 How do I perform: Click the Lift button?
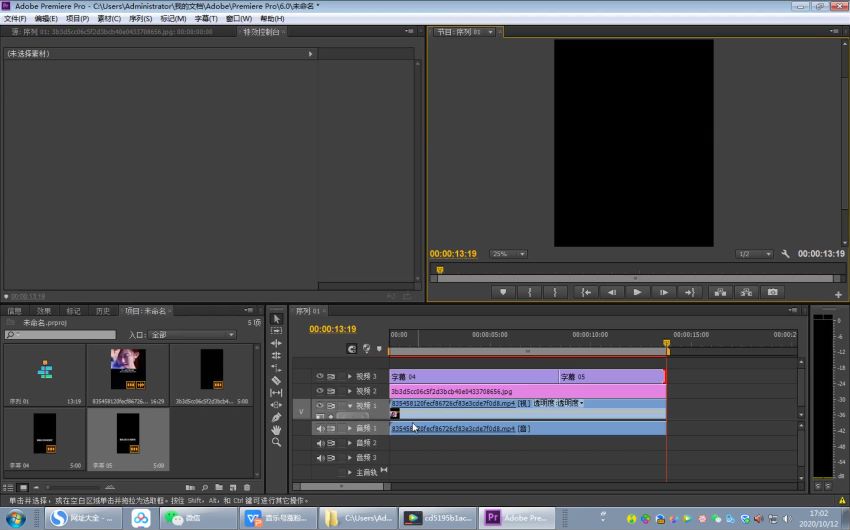tap(720, 292)
